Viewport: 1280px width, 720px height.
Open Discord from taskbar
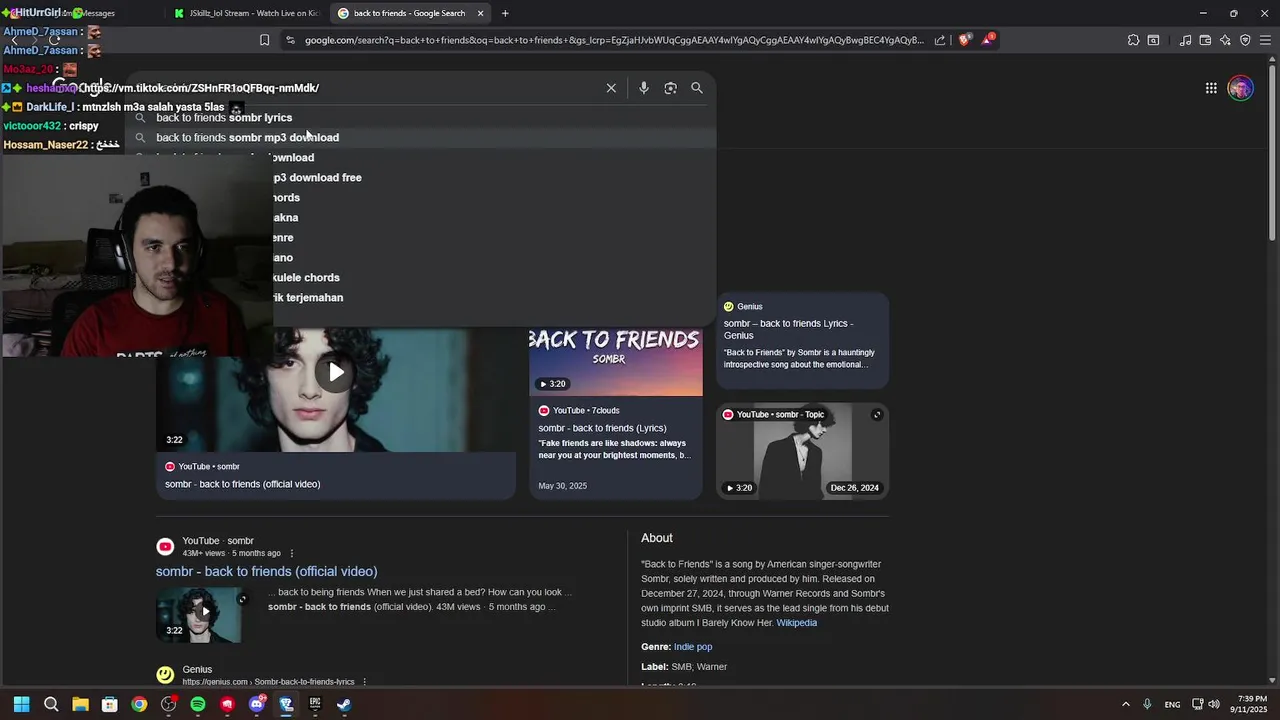tap(256, 704)
